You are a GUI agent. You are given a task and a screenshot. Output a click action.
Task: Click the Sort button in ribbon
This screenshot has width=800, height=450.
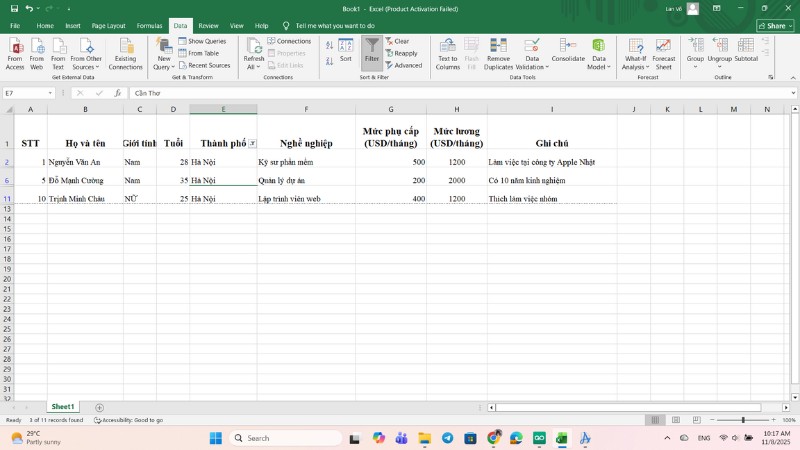click(345, 51)
